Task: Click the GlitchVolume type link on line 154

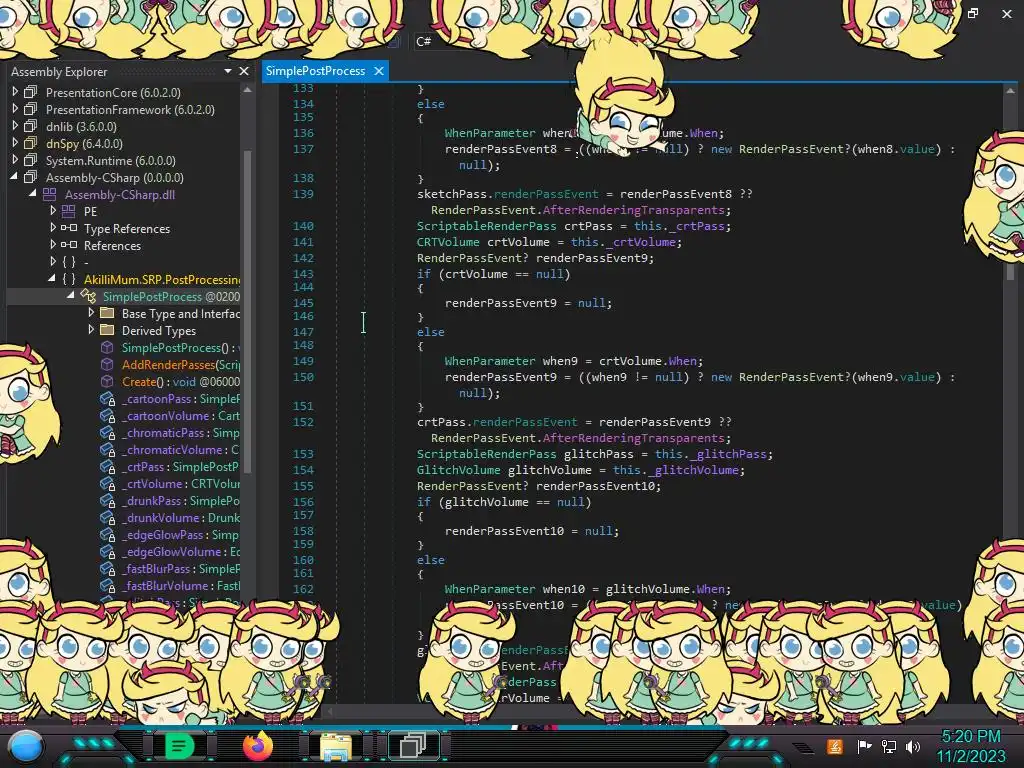Action: coord(458,470)
